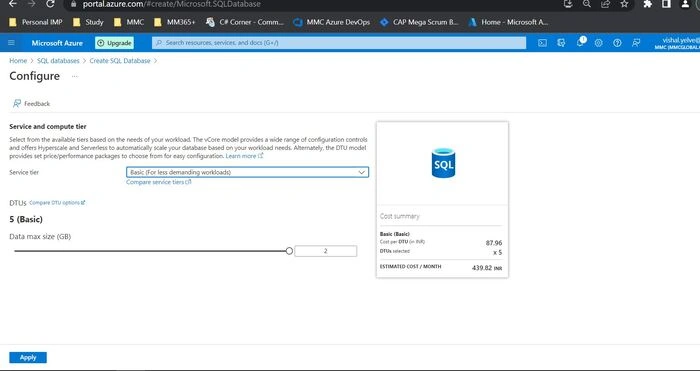700x371 pixels.
Task: Open the browser extensions puzzle icon
Action: [x=647, y=4]
